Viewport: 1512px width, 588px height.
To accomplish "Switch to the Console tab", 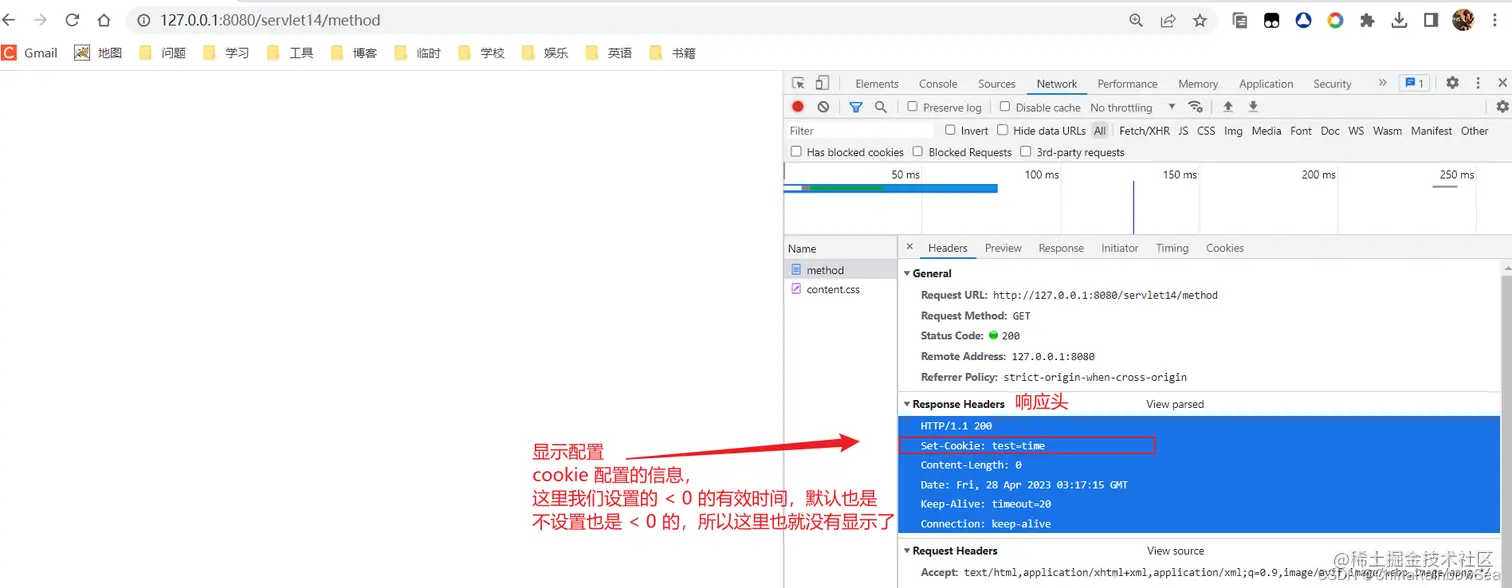I will [938, 84].
